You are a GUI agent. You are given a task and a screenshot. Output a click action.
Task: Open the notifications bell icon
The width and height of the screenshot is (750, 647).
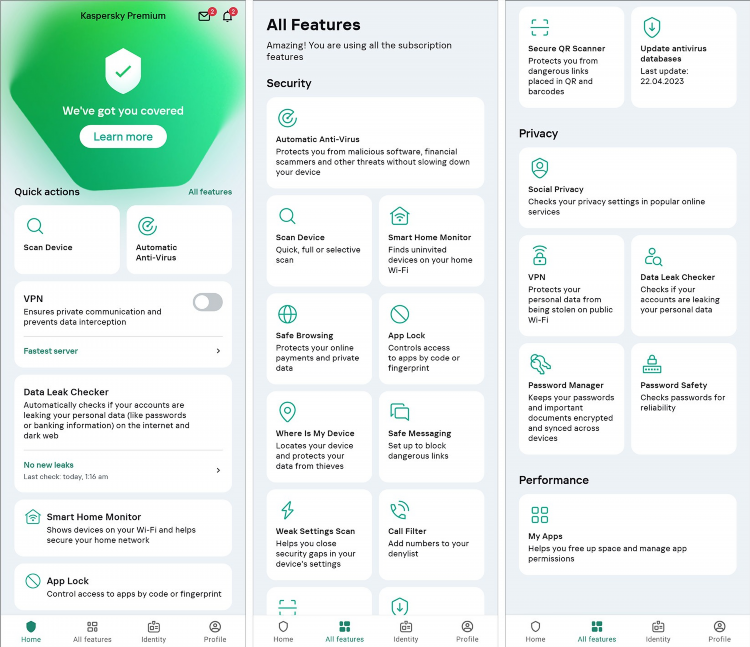pyautogui.click(x=228, y=16)
